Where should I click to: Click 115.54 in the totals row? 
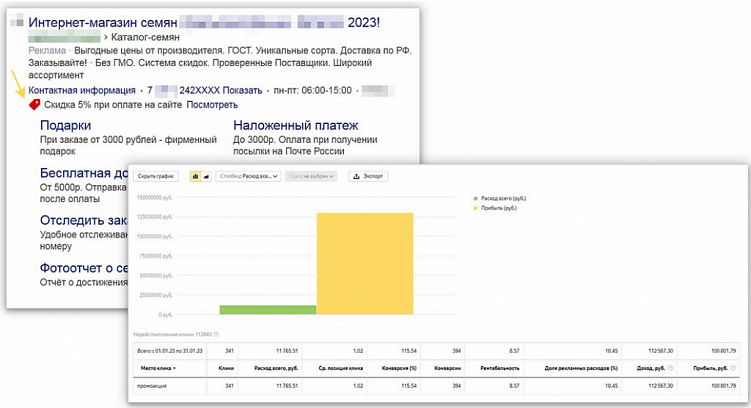pyautogui.click(x=409, y=351)
